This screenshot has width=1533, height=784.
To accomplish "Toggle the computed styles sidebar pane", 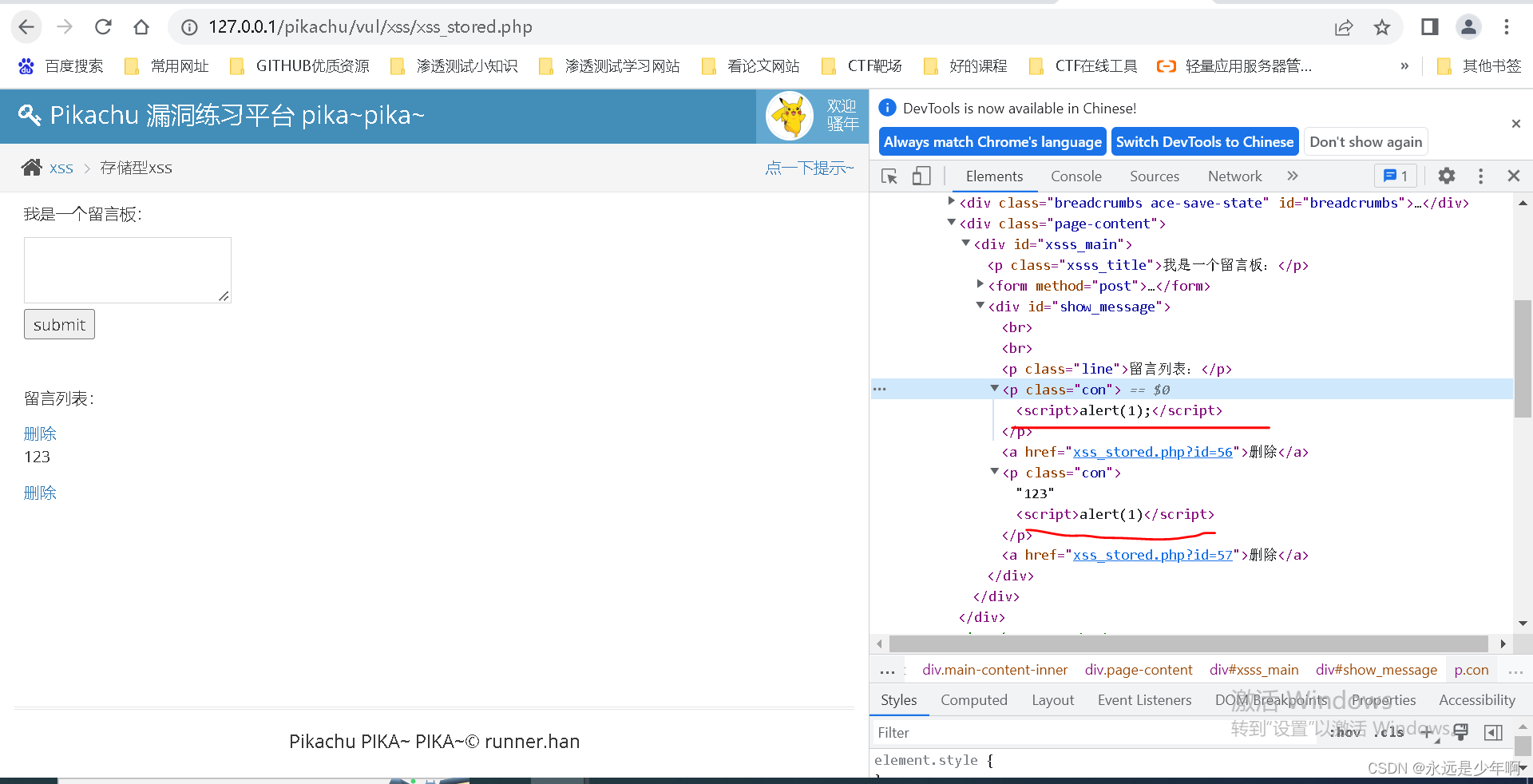I will 1493,732.
